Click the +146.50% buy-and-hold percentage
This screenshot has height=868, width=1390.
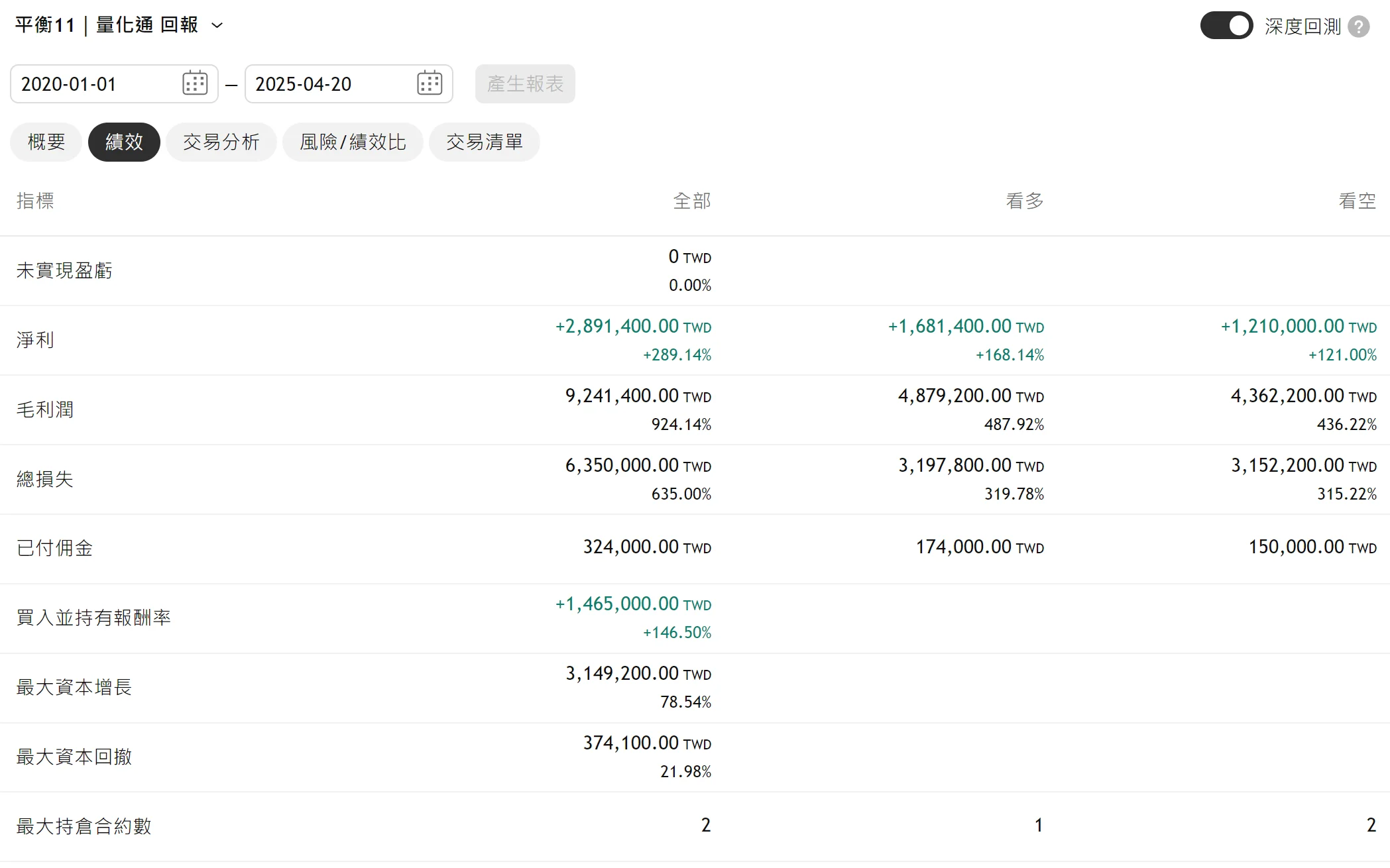tap(677, 633)
